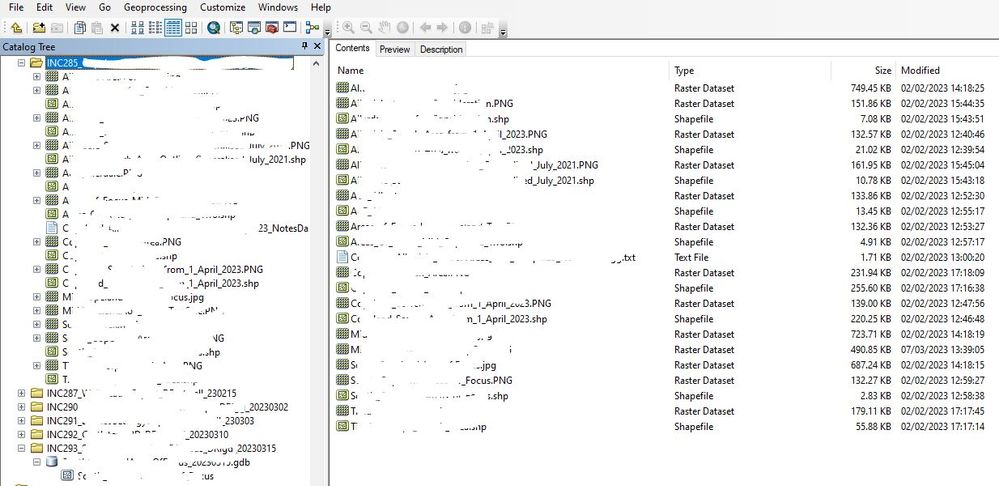The width and height of the screenshot is (999, 486).
Task: Open the Go menu
Action: (105, 8)
